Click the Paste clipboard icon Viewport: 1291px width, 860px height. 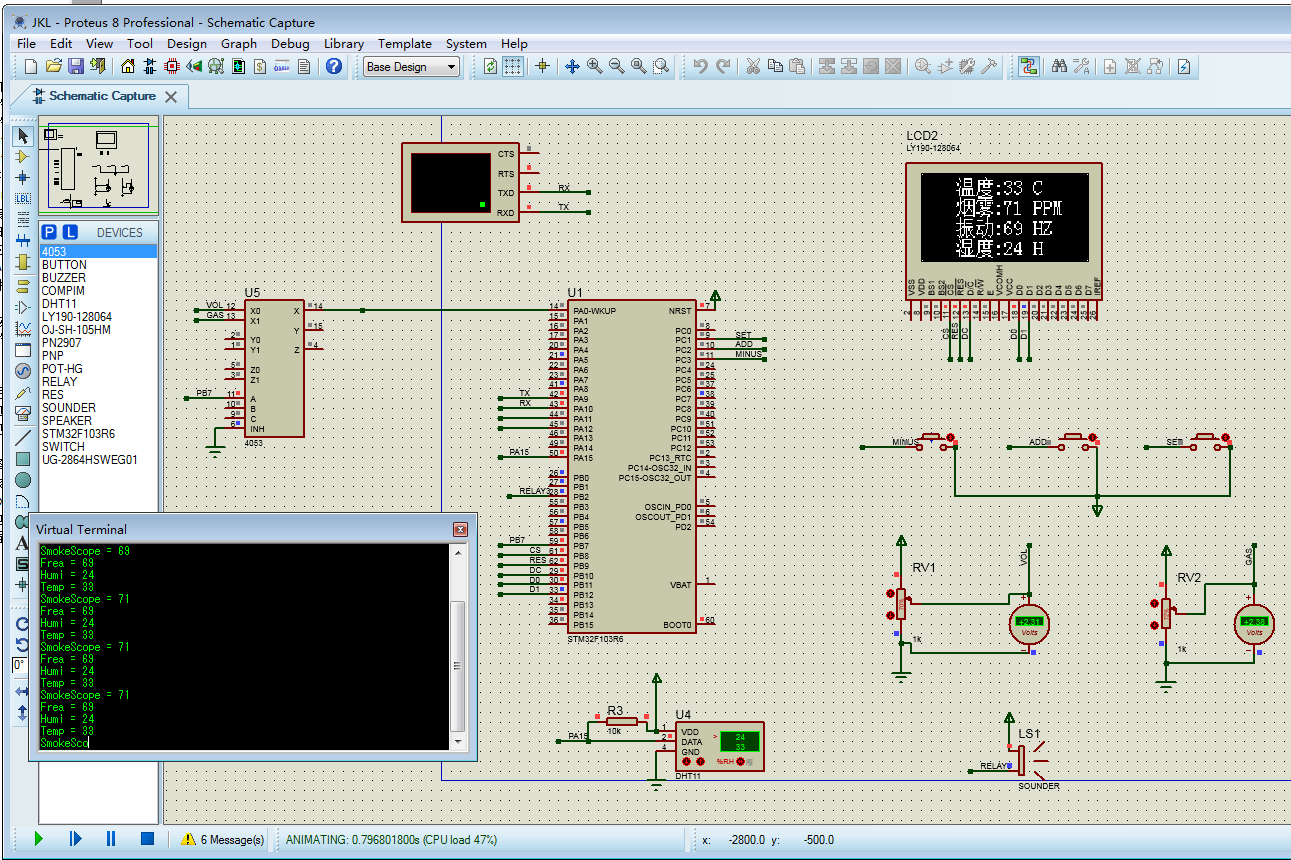(x=797, y=66)
